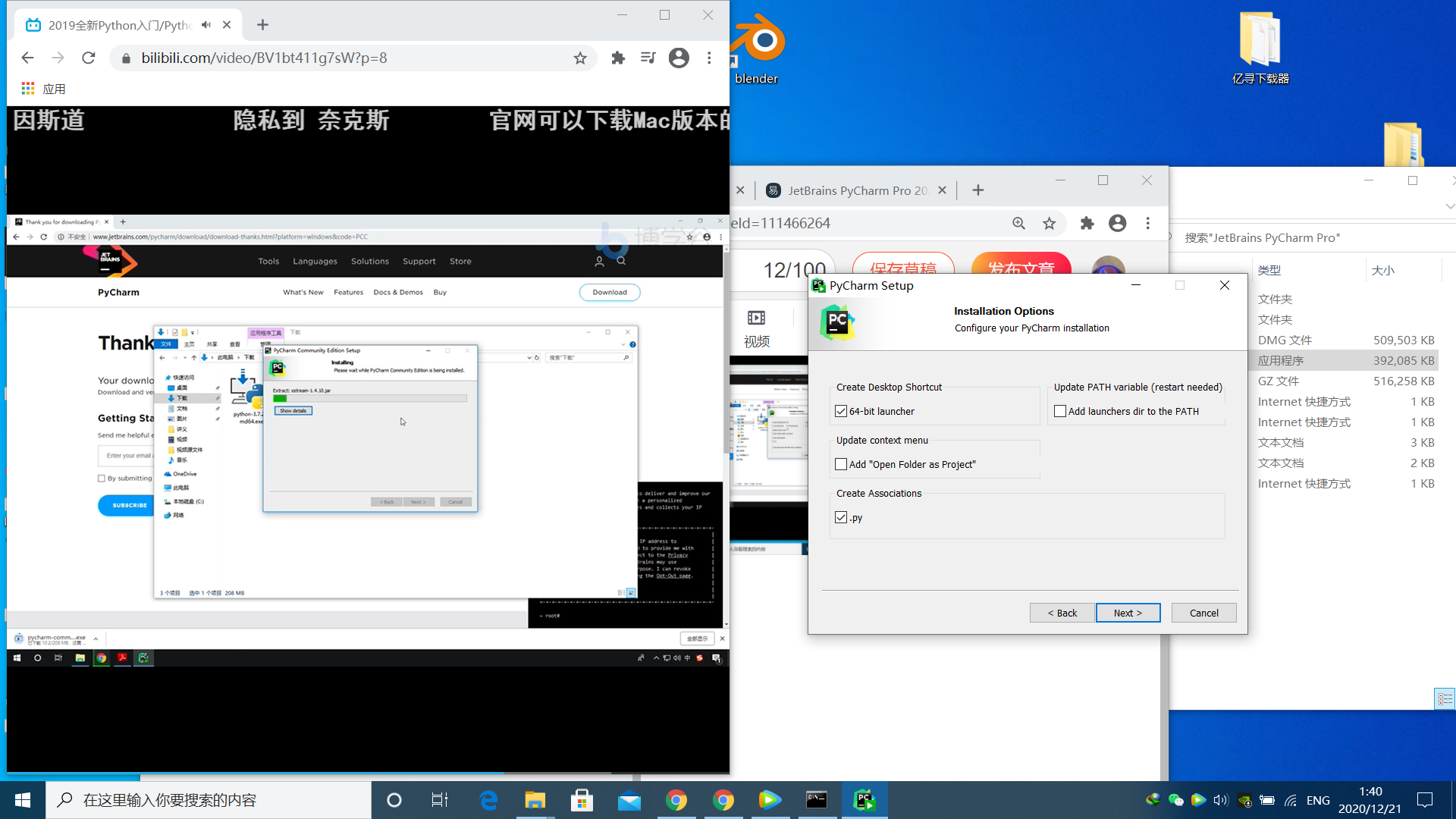Select the What's New menu item

click(302, 292)
